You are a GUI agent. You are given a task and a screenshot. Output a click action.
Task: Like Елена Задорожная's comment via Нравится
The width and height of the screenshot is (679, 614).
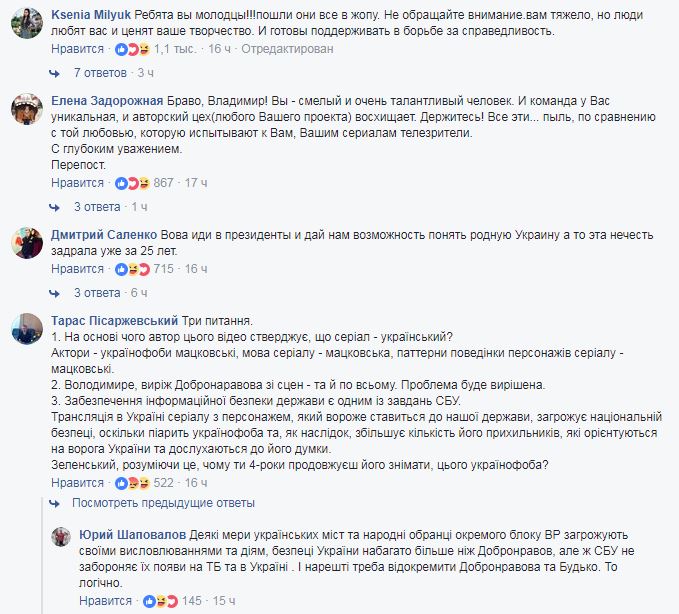tap(77, 183)
